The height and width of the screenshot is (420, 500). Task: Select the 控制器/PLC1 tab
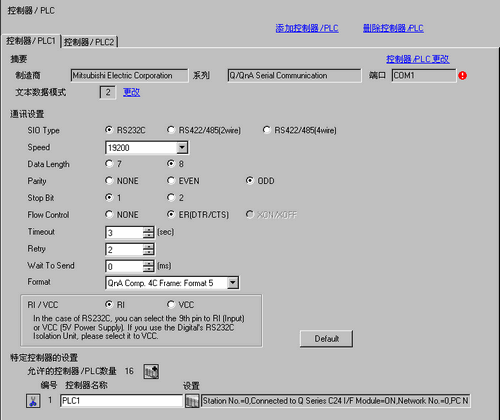pos(31,41)
